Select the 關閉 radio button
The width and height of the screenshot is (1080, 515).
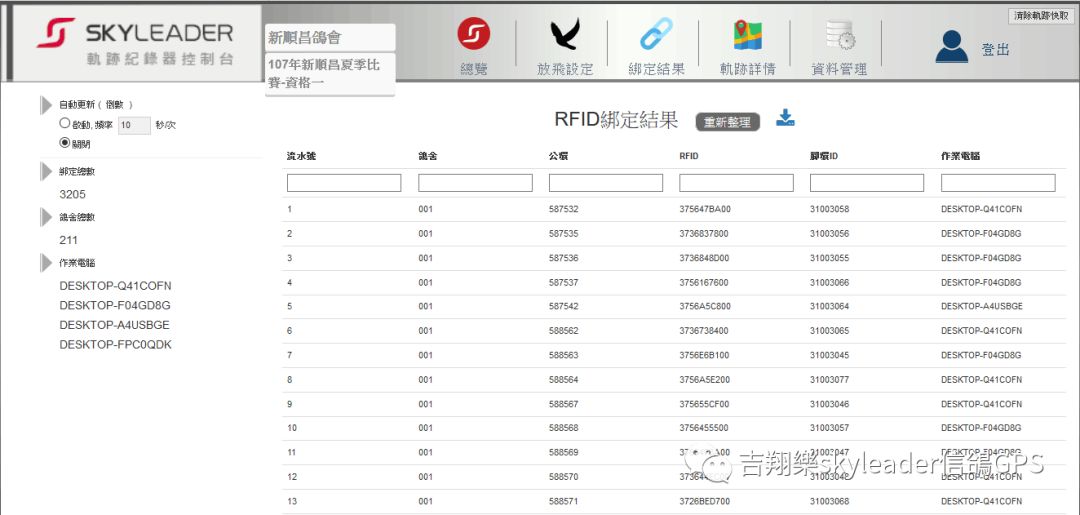(65, 143)
